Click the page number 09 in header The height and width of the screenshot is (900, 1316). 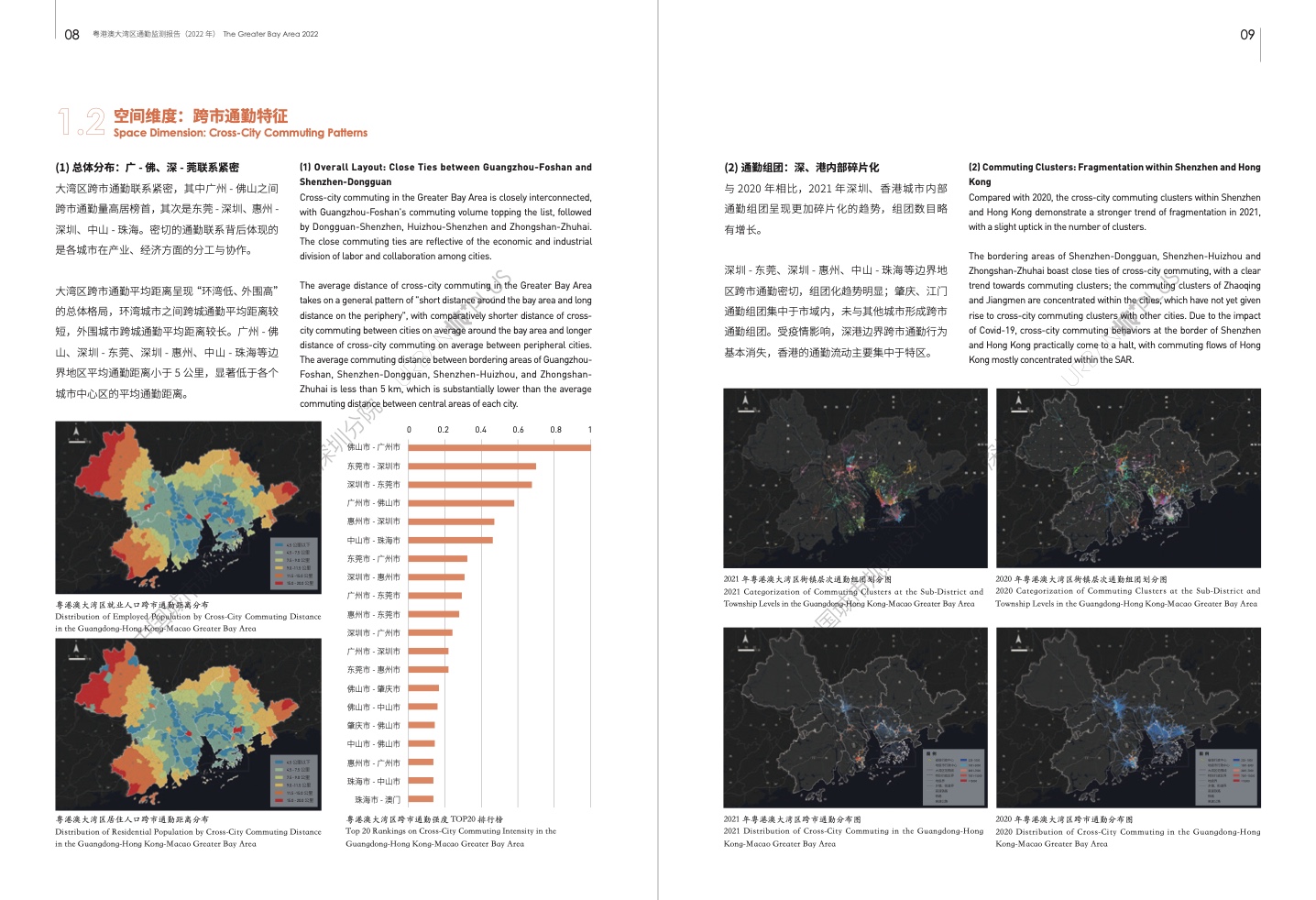[1246, 35]
